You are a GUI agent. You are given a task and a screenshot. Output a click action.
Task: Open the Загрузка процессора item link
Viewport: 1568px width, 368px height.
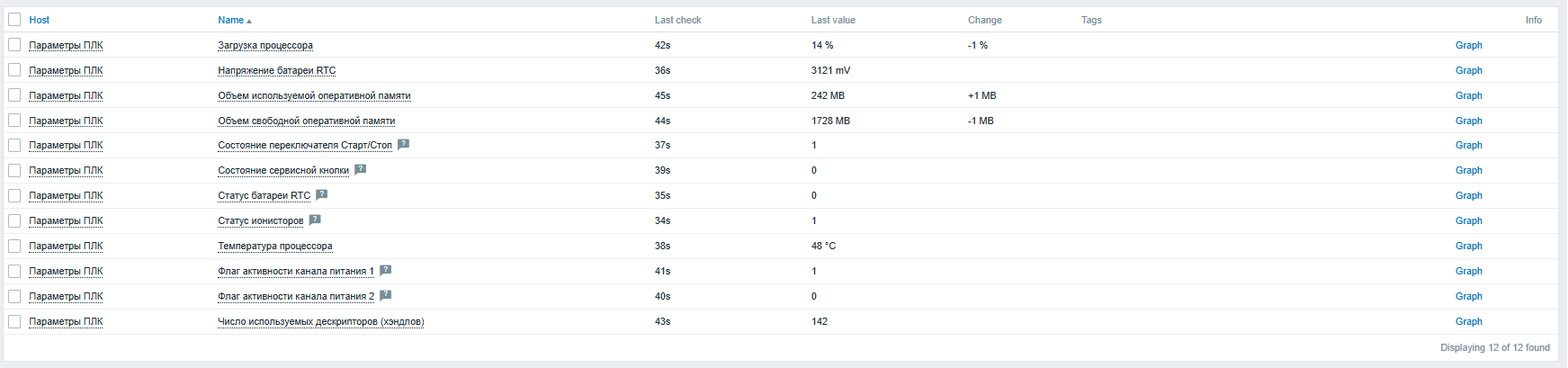click(265, 45)
